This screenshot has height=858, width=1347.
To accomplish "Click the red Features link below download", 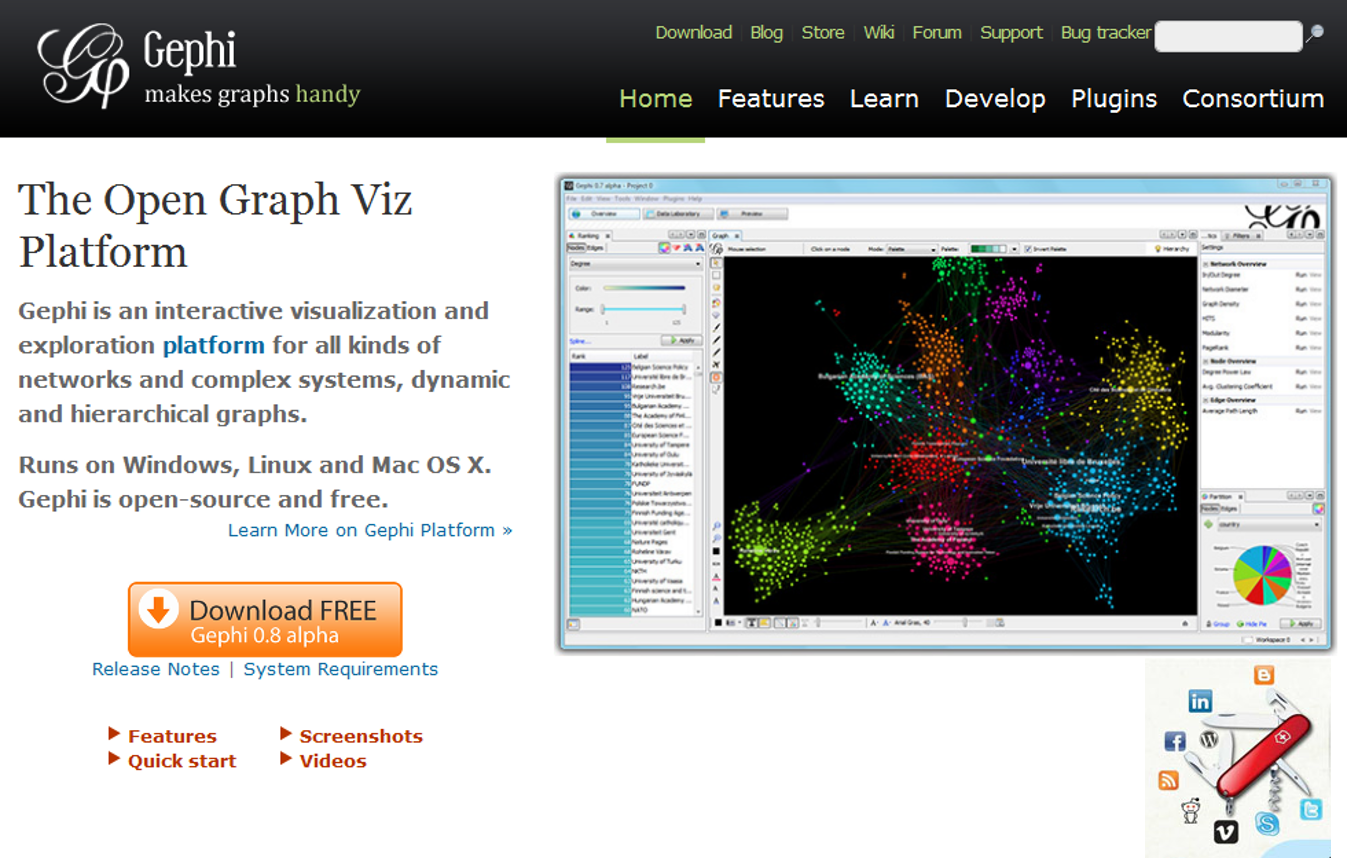I will click(x=172, y=736).
